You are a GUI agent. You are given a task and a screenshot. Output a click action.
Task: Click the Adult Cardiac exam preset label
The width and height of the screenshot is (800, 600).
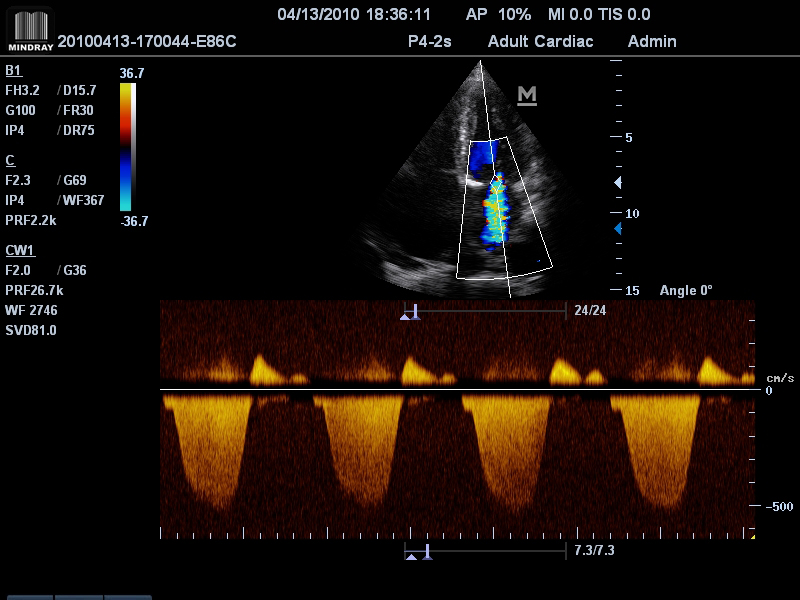pyautogui.click(x=540, y=41)
